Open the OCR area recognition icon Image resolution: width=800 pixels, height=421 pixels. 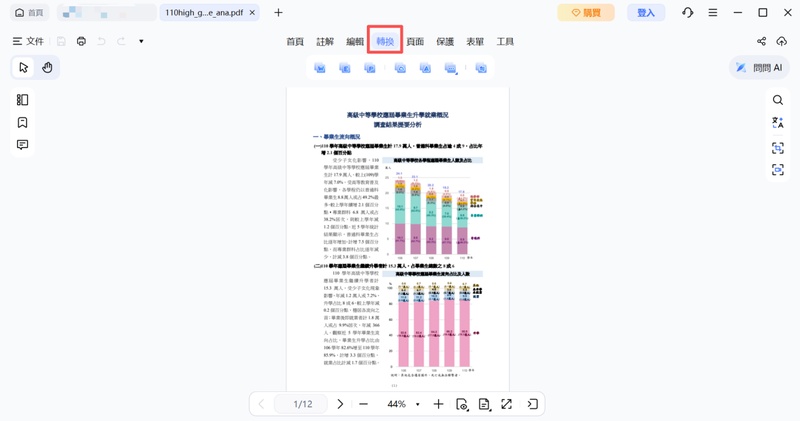[x=778, y=147]
